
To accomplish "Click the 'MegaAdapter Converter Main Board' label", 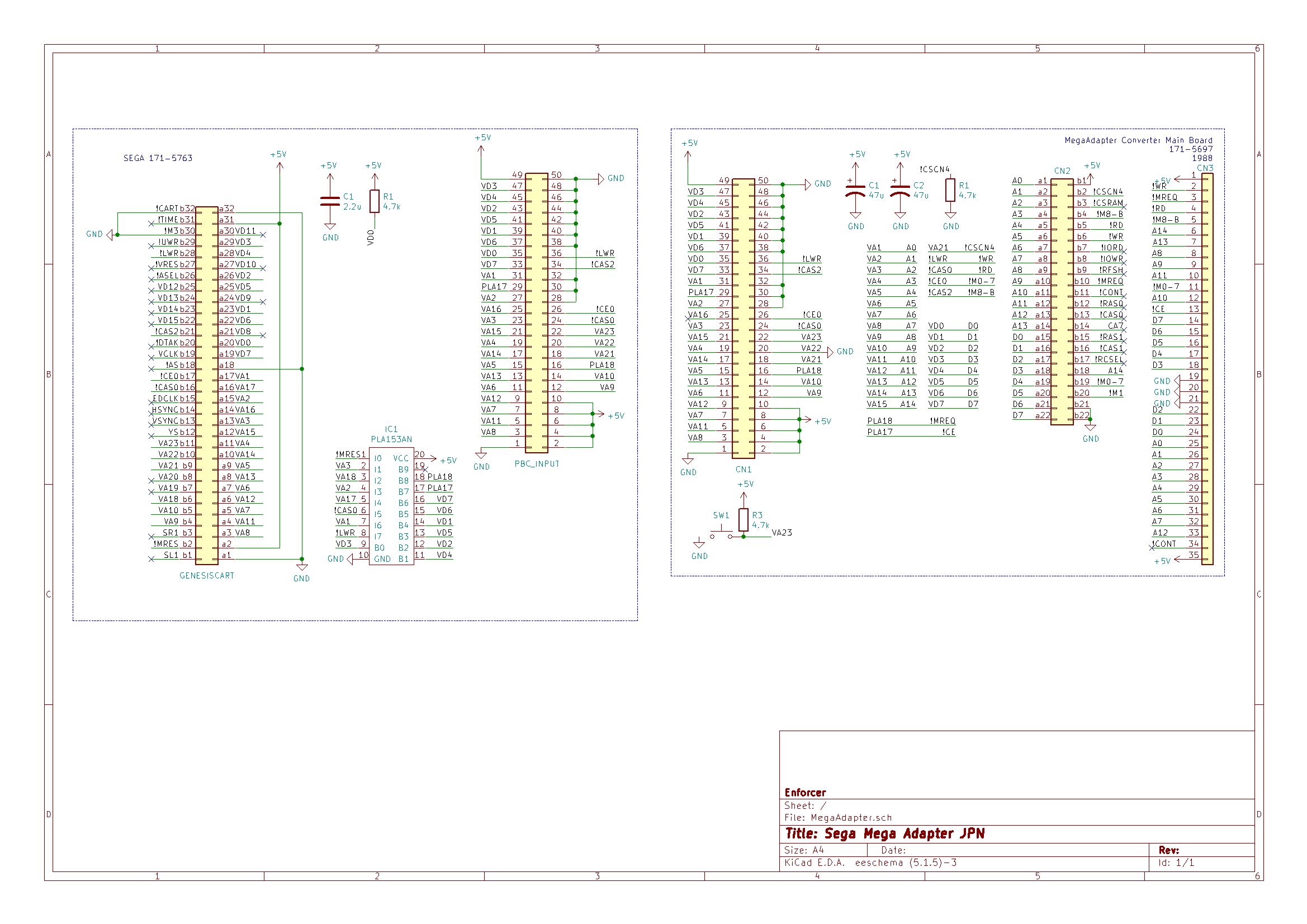I will pos(1139,140).
